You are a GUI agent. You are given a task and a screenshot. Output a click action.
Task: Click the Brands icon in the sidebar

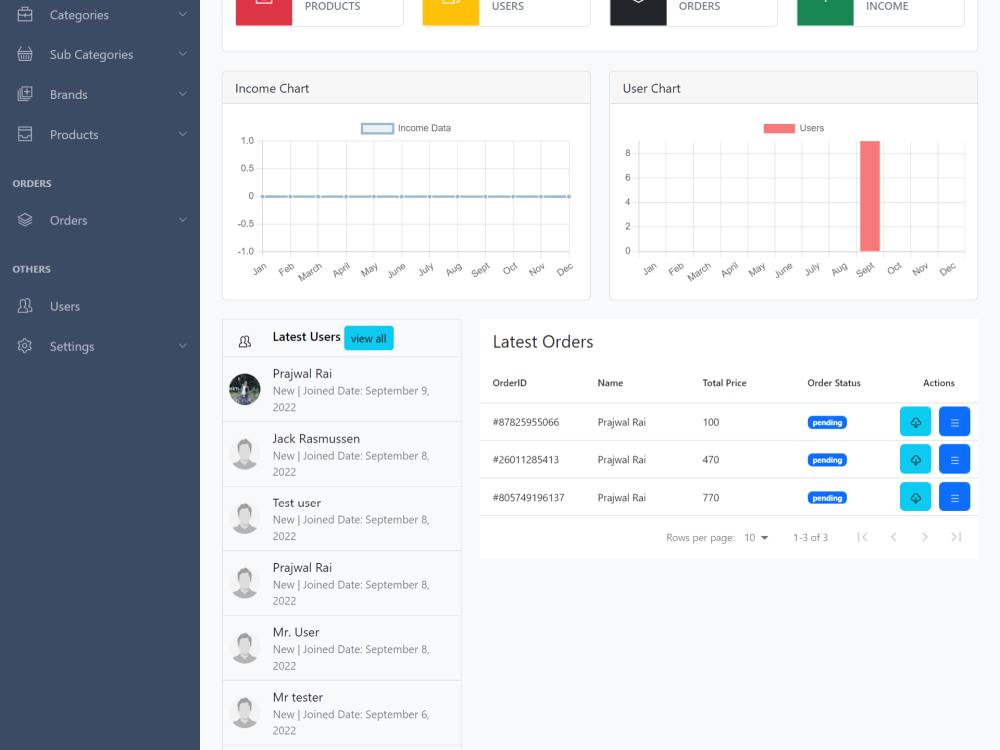pyautogui.click(x=22, y=94)
